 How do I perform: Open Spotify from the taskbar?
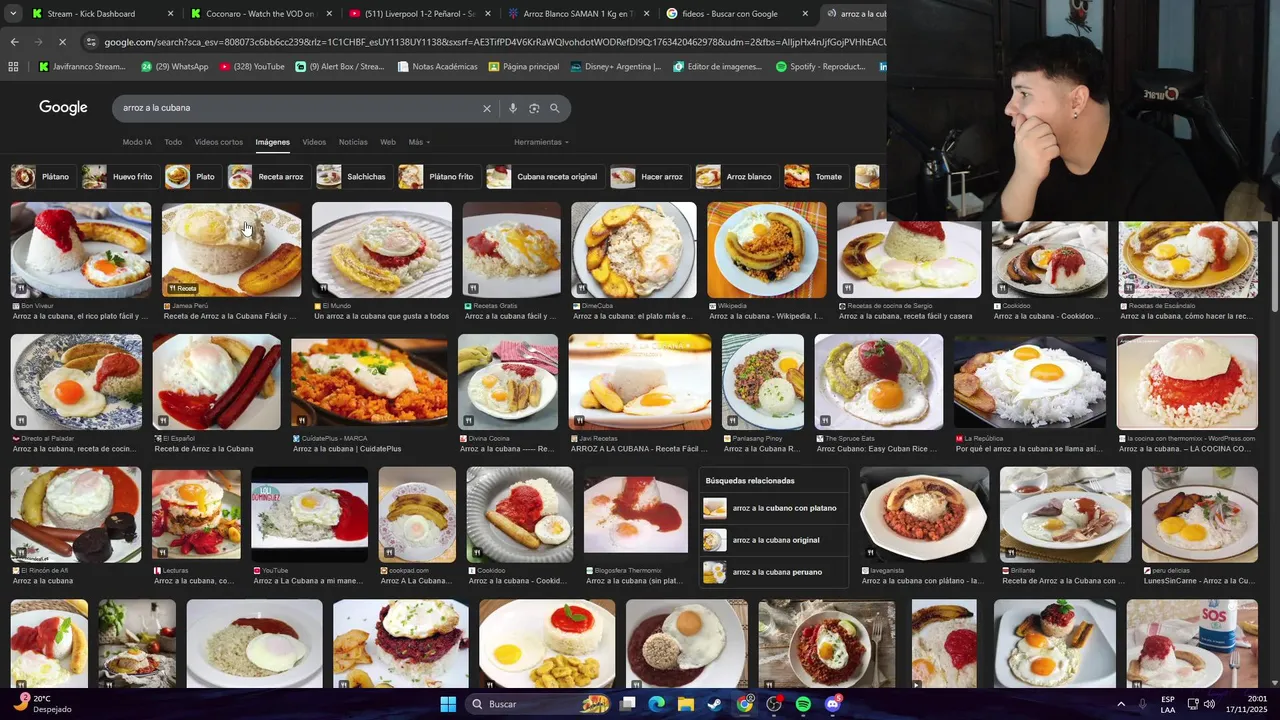pyautogui.click(x=803, y=704)
